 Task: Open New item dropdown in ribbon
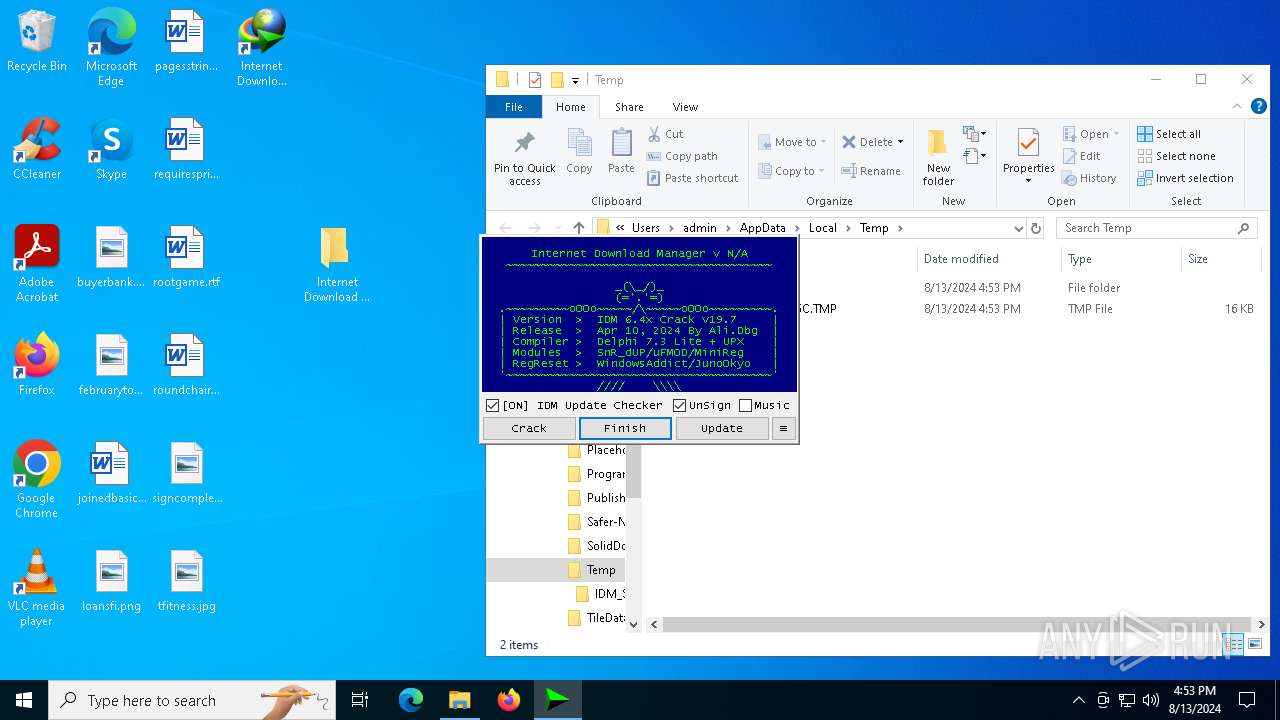click(x=974, y=133)
